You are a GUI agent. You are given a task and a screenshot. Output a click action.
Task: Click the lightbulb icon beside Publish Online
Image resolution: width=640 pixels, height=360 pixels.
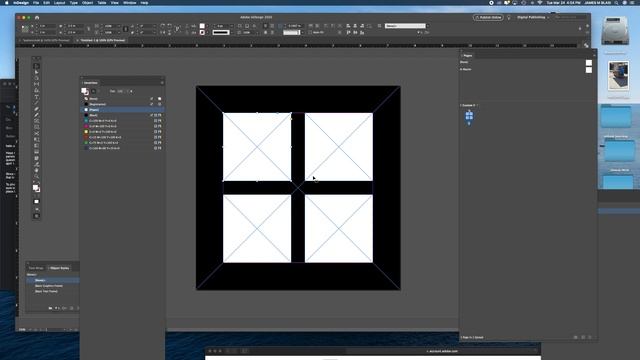(x=509, y=18)
